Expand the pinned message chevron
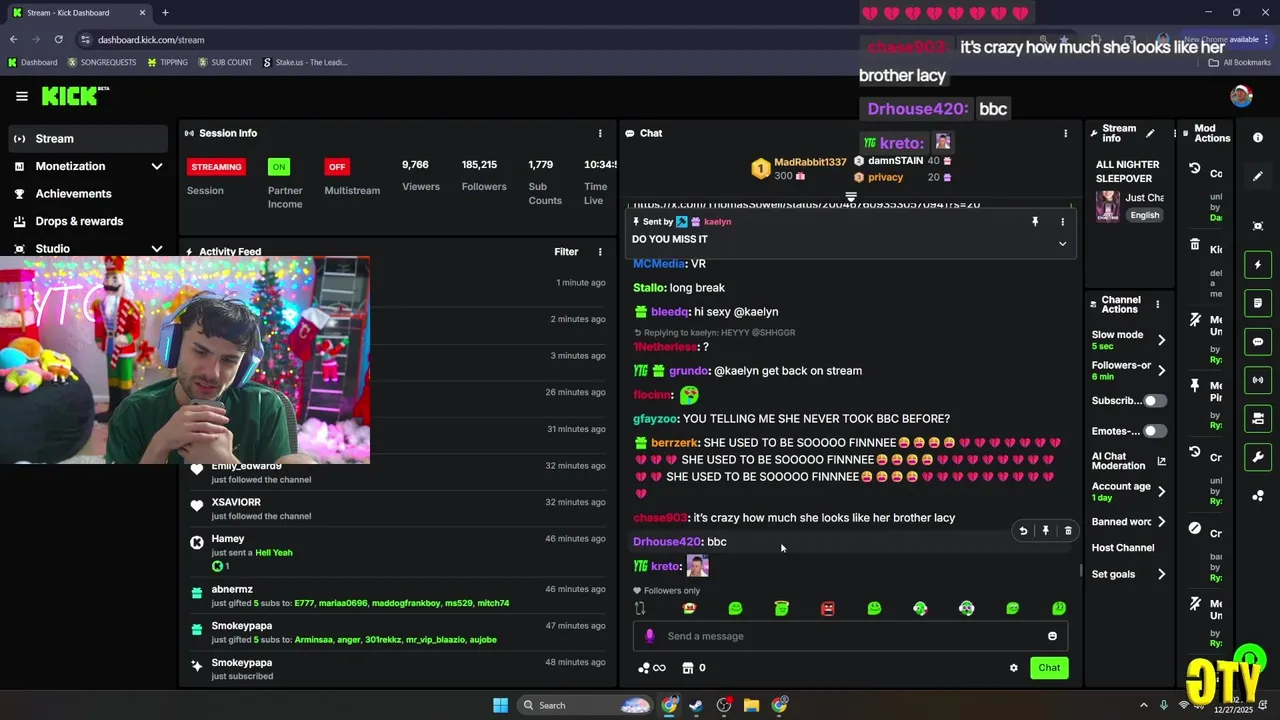The image size is (1280, 720). point(1062,243)
